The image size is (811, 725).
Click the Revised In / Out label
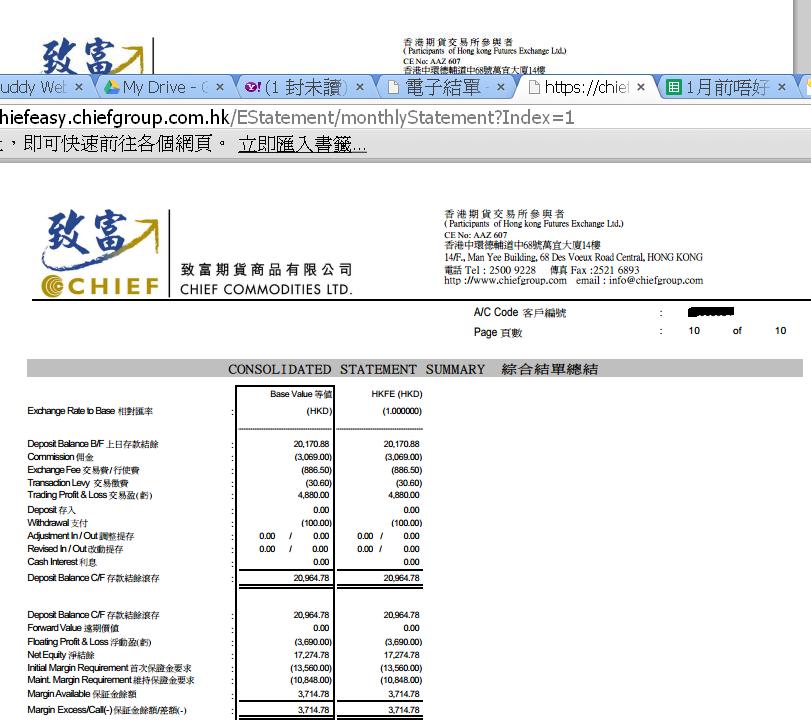click(x=75, y=549)
